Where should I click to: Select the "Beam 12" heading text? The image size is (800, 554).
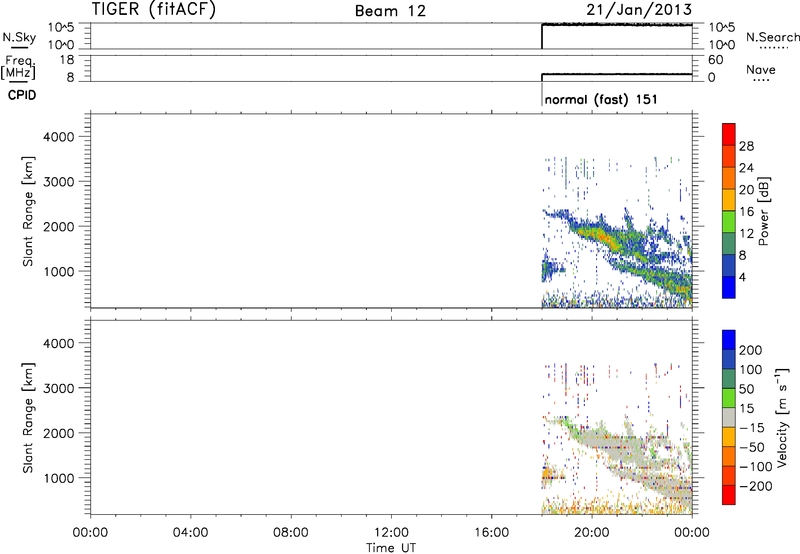click(x=390, y=11)
